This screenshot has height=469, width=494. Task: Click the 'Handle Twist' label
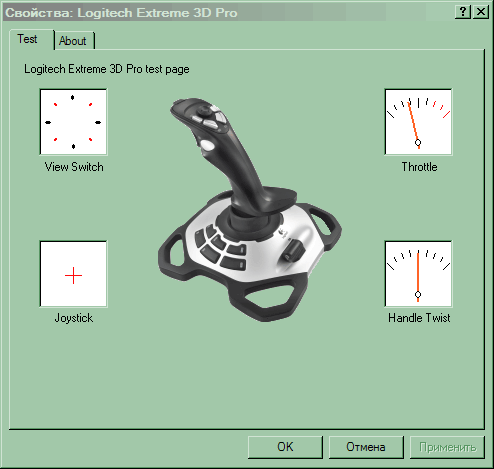click(x=419, y=318)
